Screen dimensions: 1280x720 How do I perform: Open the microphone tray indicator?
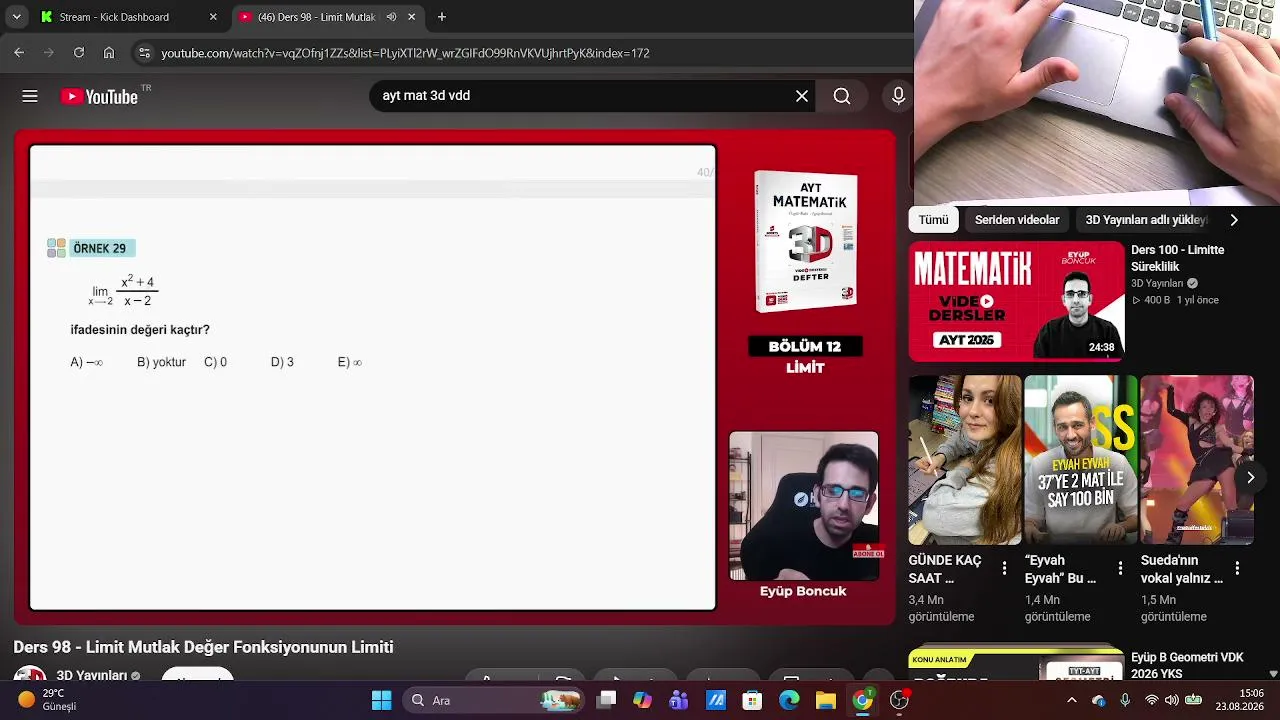click(1126, 700)
